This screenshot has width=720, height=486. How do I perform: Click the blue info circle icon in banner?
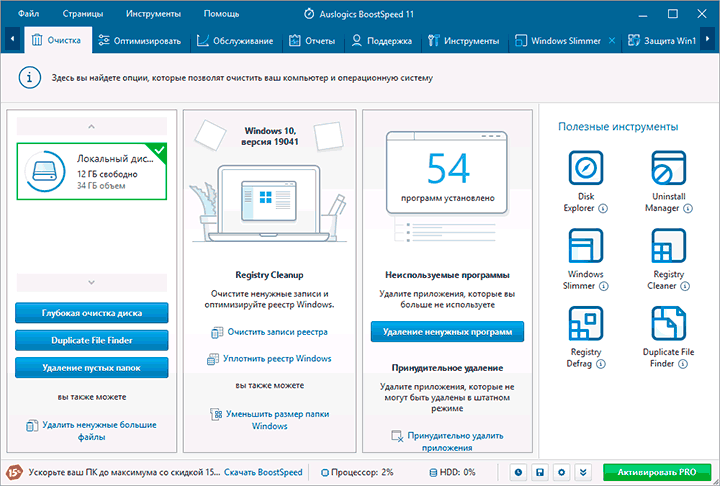pos(30,78)
